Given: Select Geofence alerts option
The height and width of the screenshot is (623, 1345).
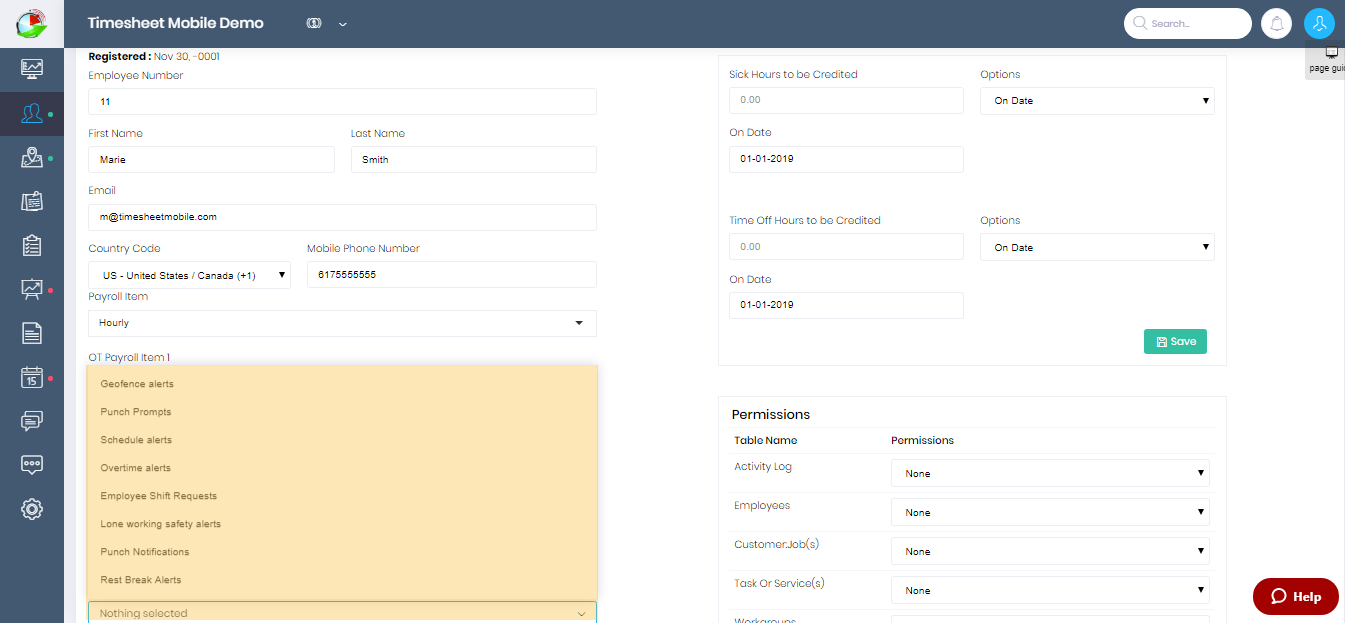Looking at the screenshot, I should [x=342, y=384].
